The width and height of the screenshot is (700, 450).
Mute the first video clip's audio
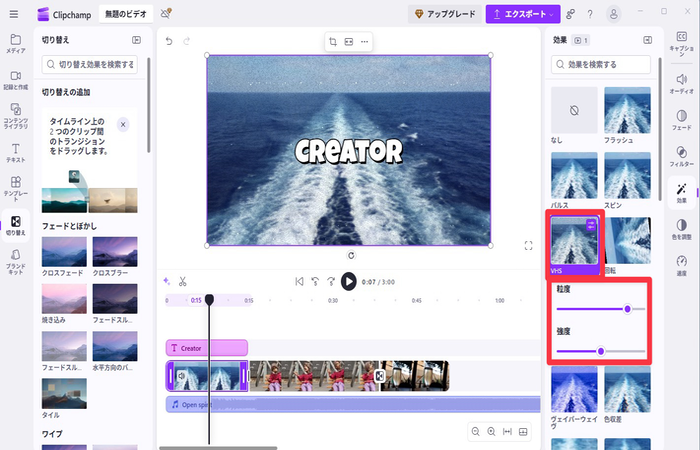tap(181, 376)
